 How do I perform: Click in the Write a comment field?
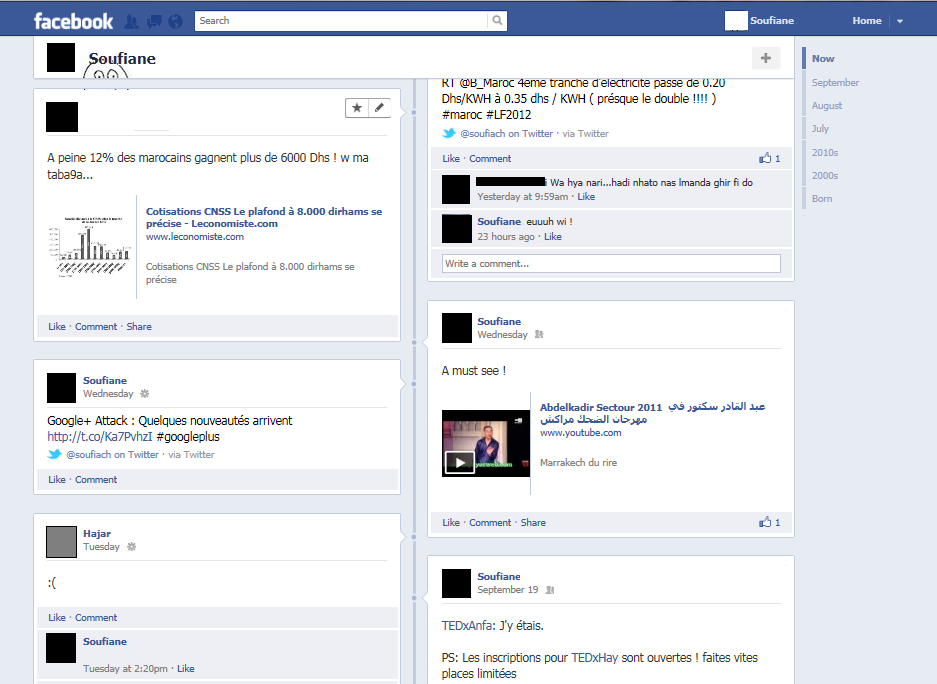611,264
